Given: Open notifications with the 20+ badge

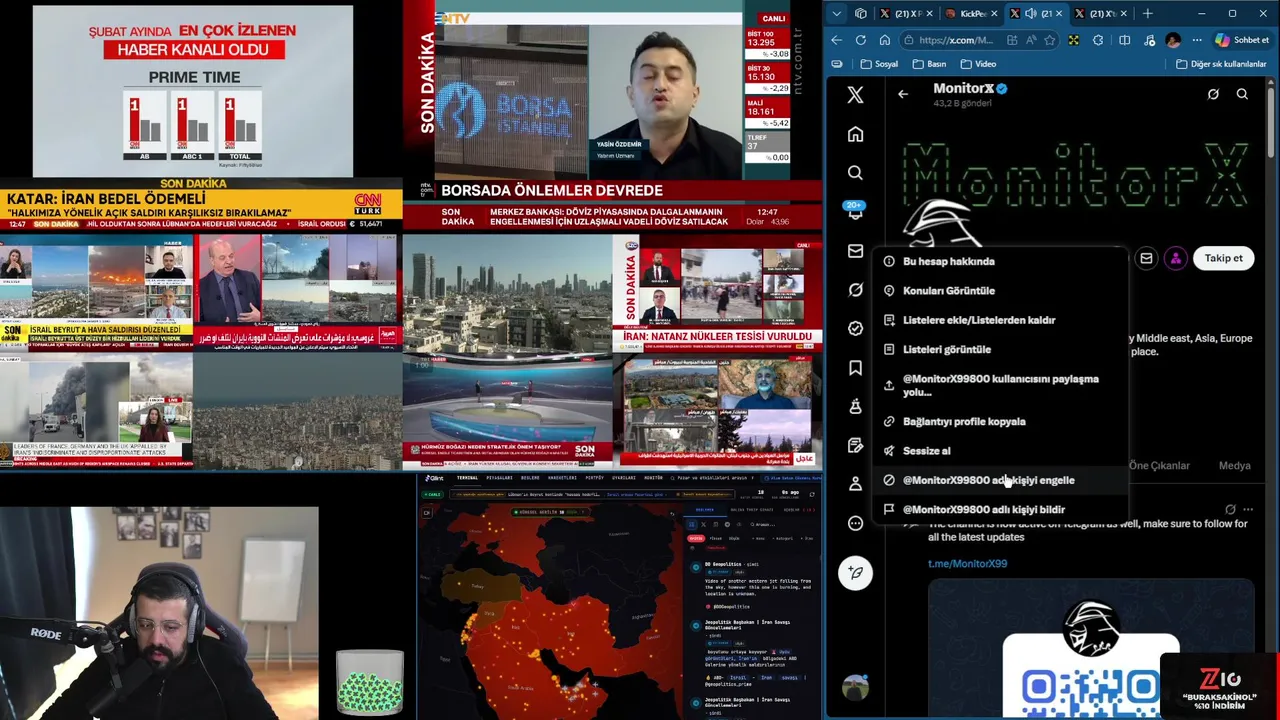Looking at the screenshot, I should [855, 211].
